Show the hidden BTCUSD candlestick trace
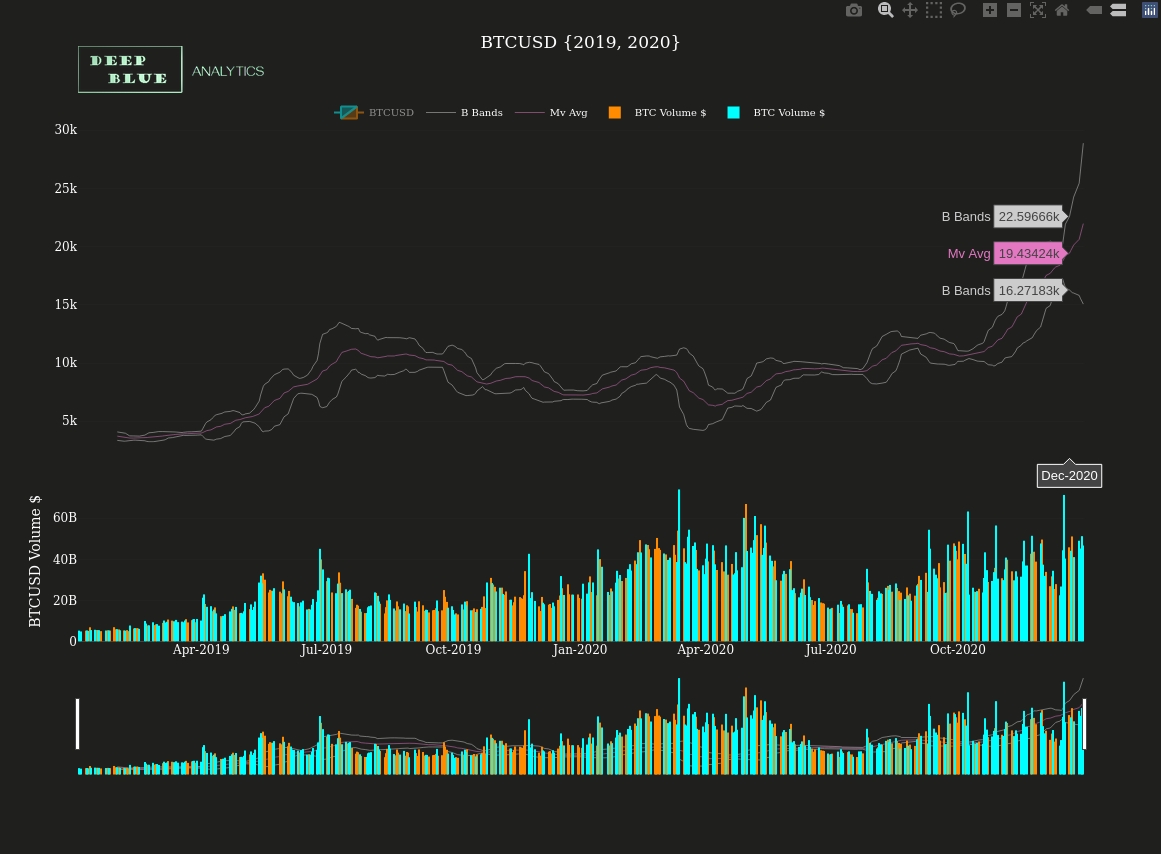 (x=374, y=113)
